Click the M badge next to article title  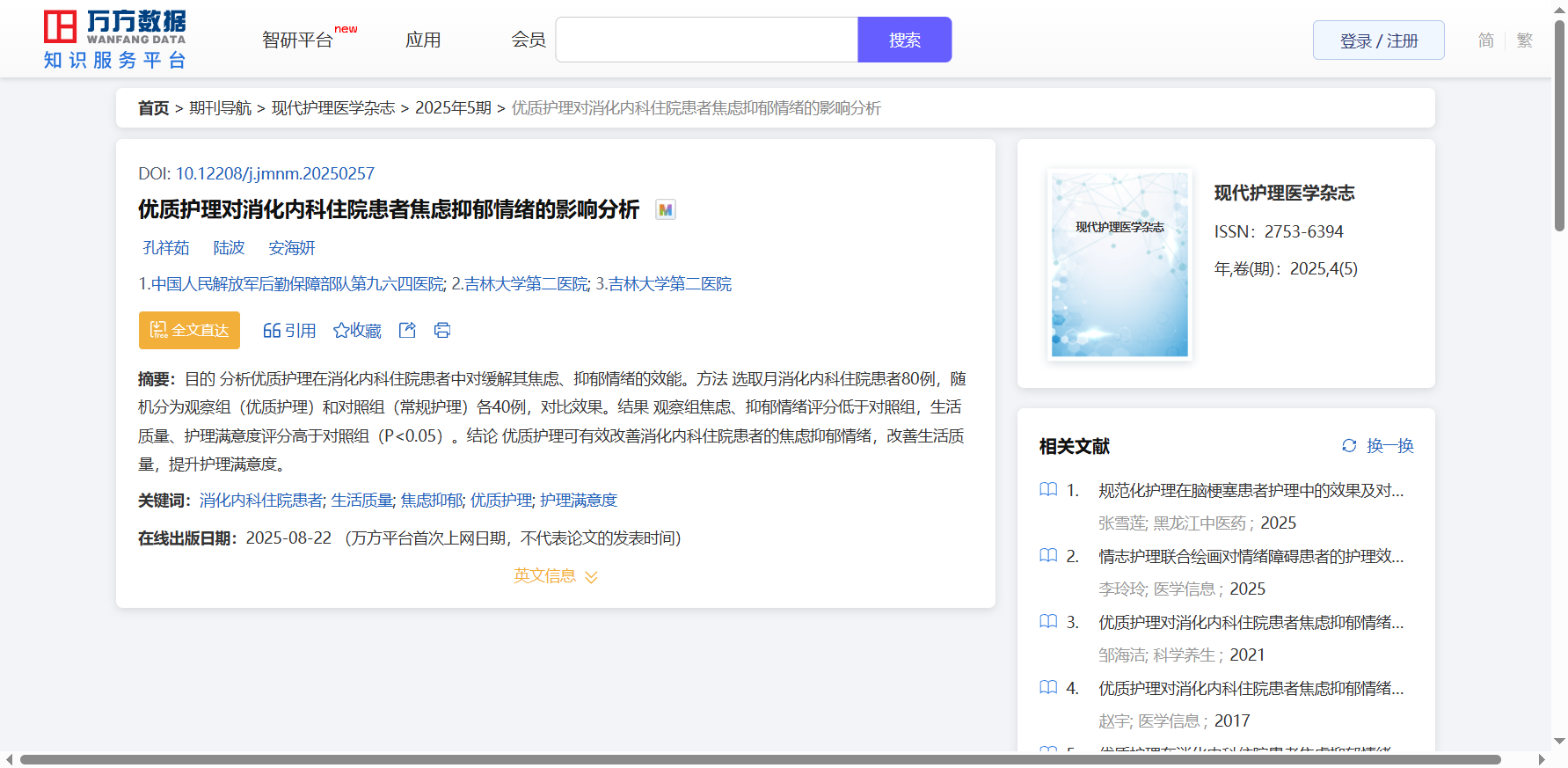[666, 209]
